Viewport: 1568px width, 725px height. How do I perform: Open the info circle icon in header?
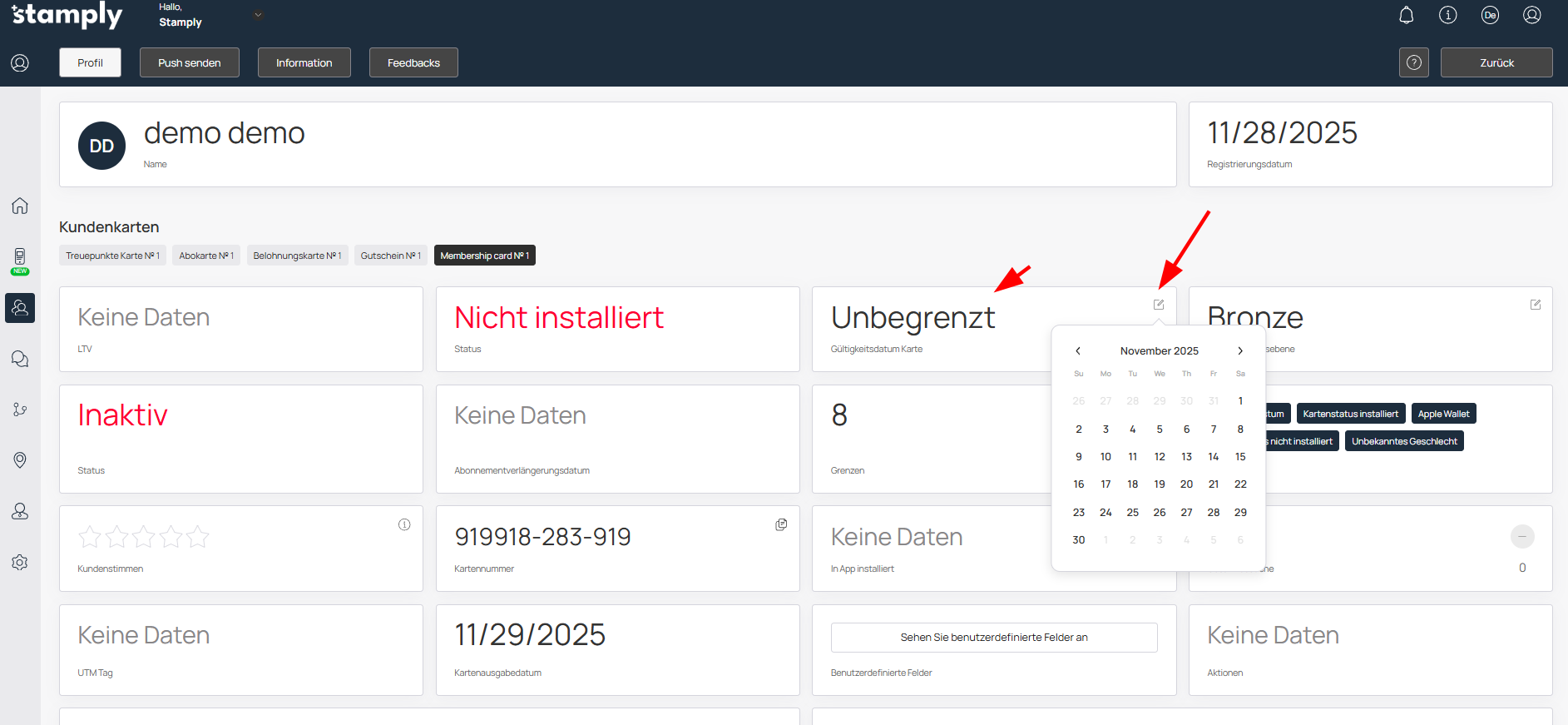(x=1448, y=15)
